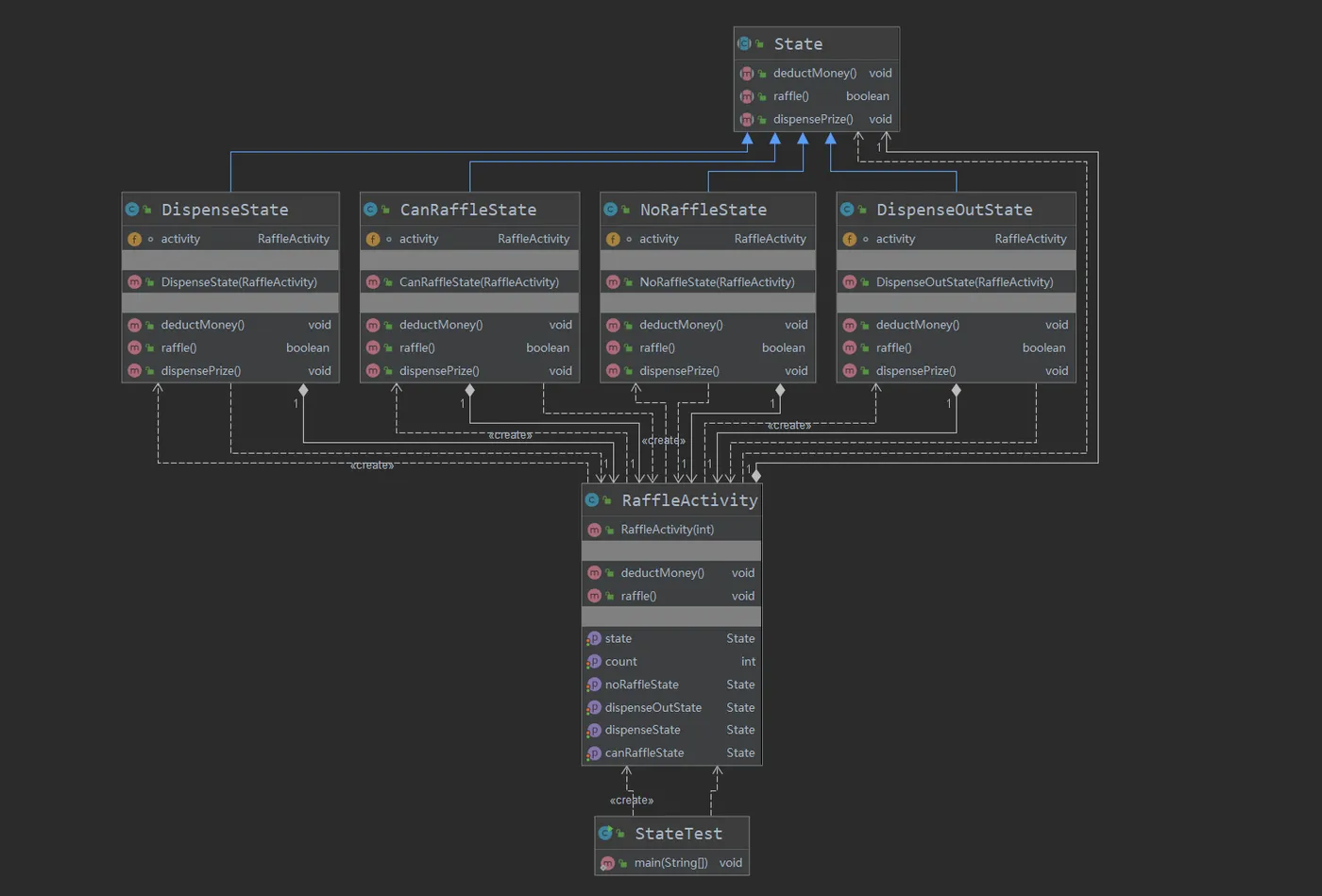
Task: Click the NoRaffleState class icon
Action: click(610, 210)
